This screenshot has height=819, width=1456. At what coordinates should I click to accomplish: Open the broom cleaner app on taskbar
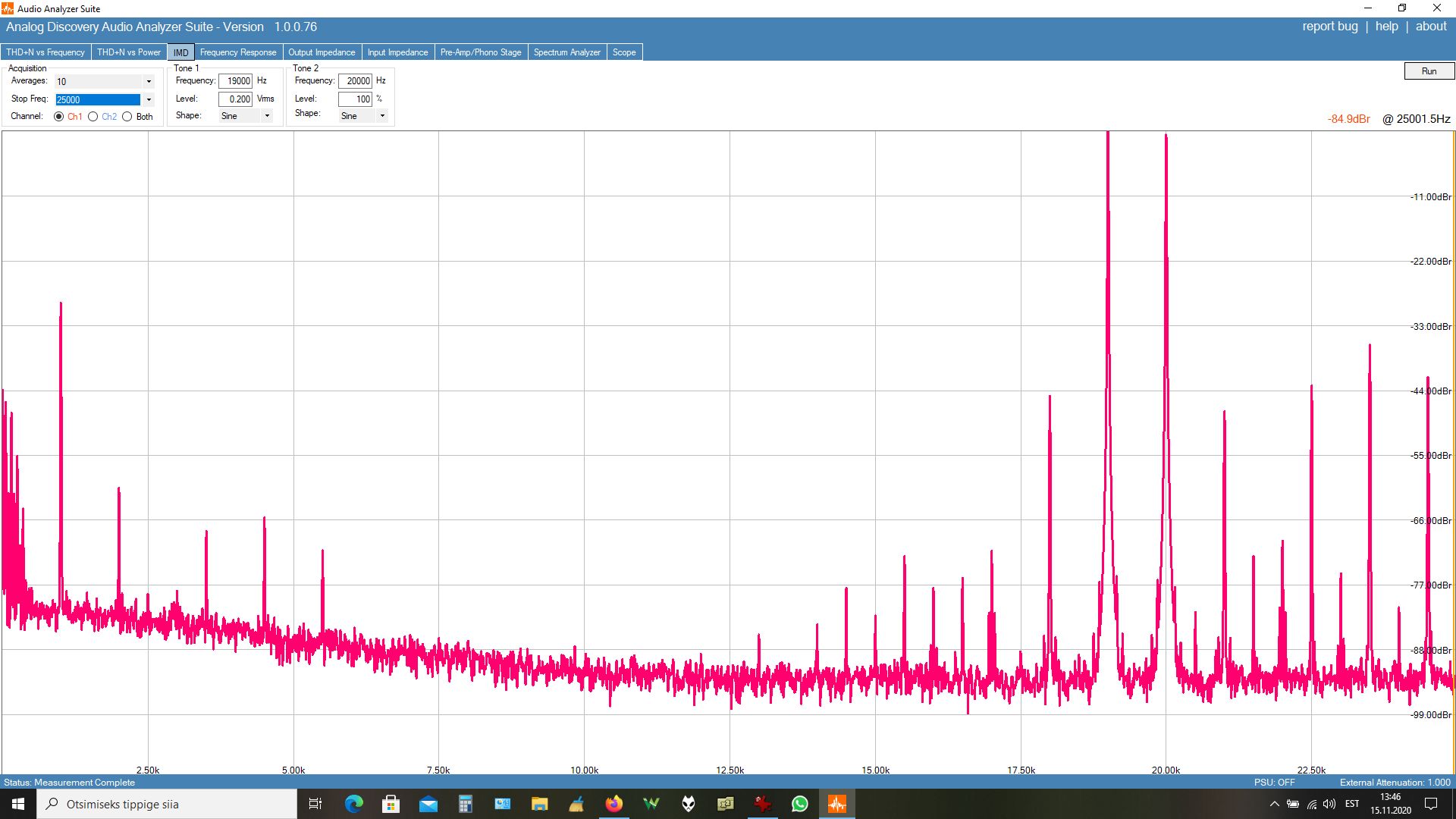pos(576,804)
